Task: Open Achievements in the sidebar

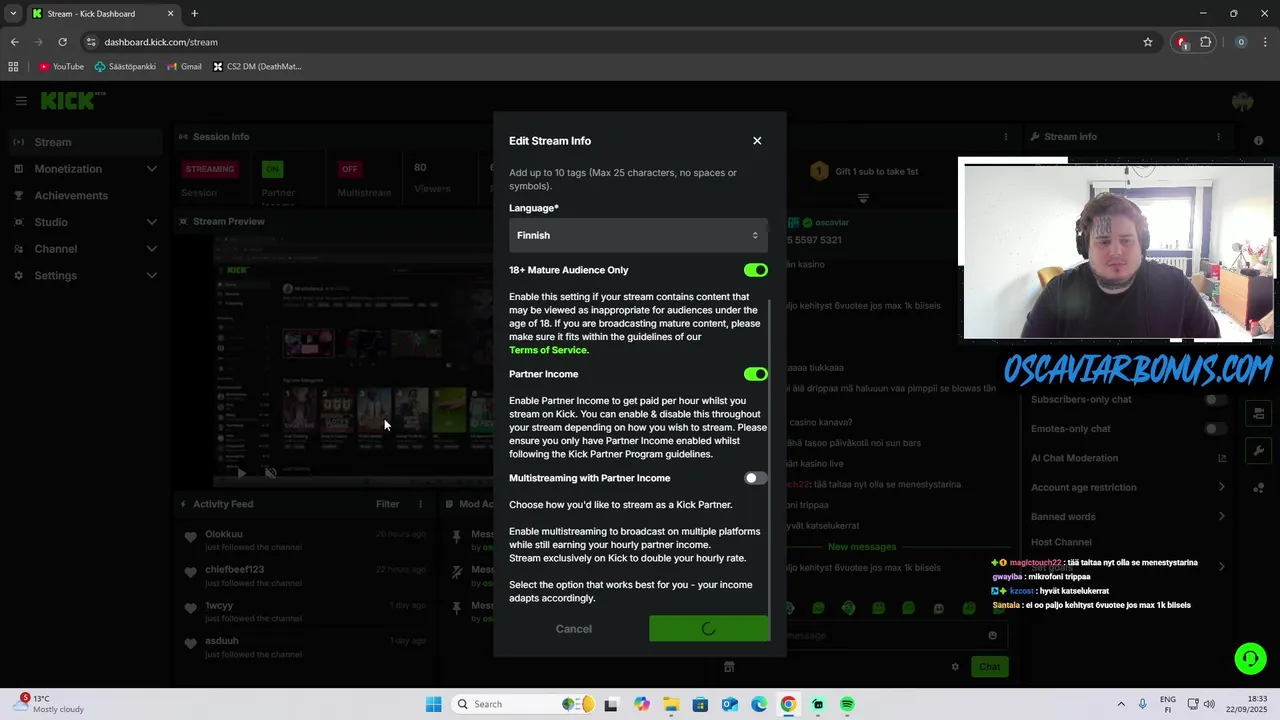Action: coord(85,196)
